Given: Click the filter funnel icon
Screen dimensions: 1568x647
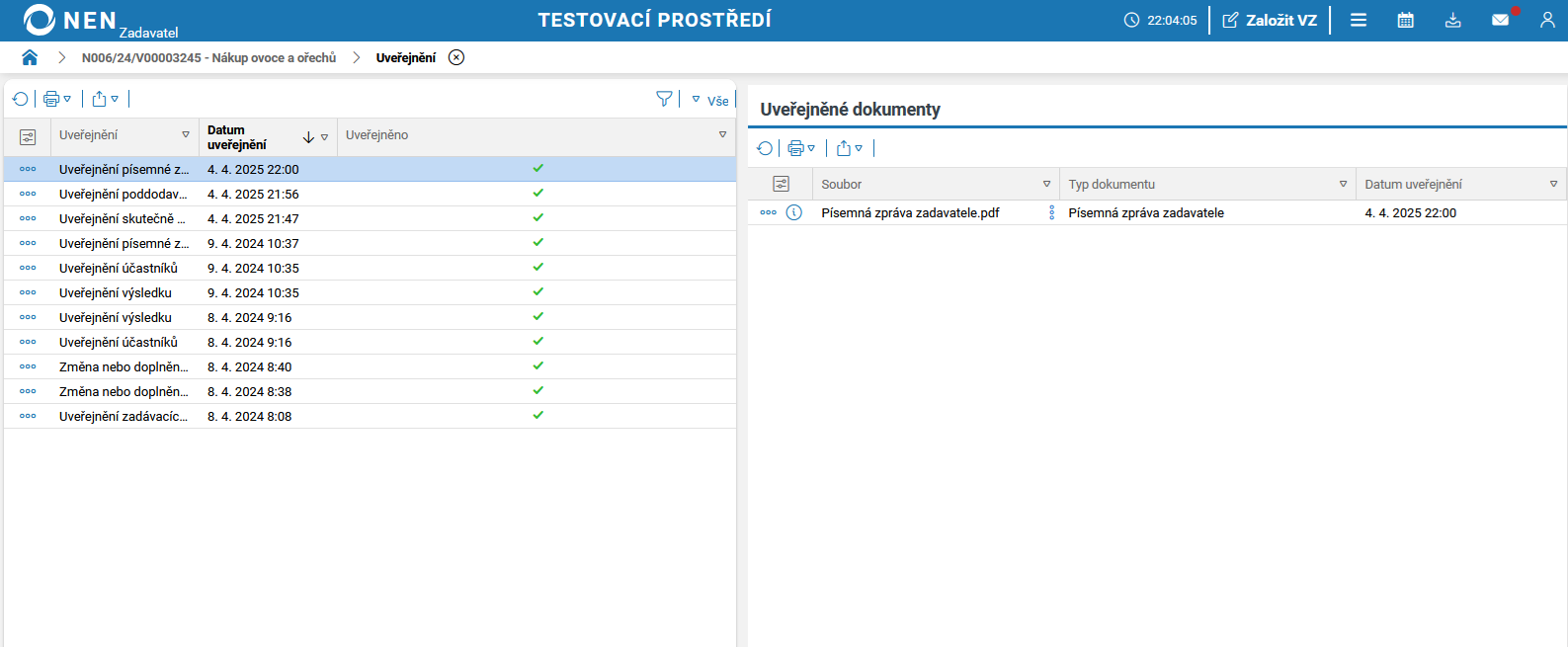Looking at the screenshot, I should (664, 99).
